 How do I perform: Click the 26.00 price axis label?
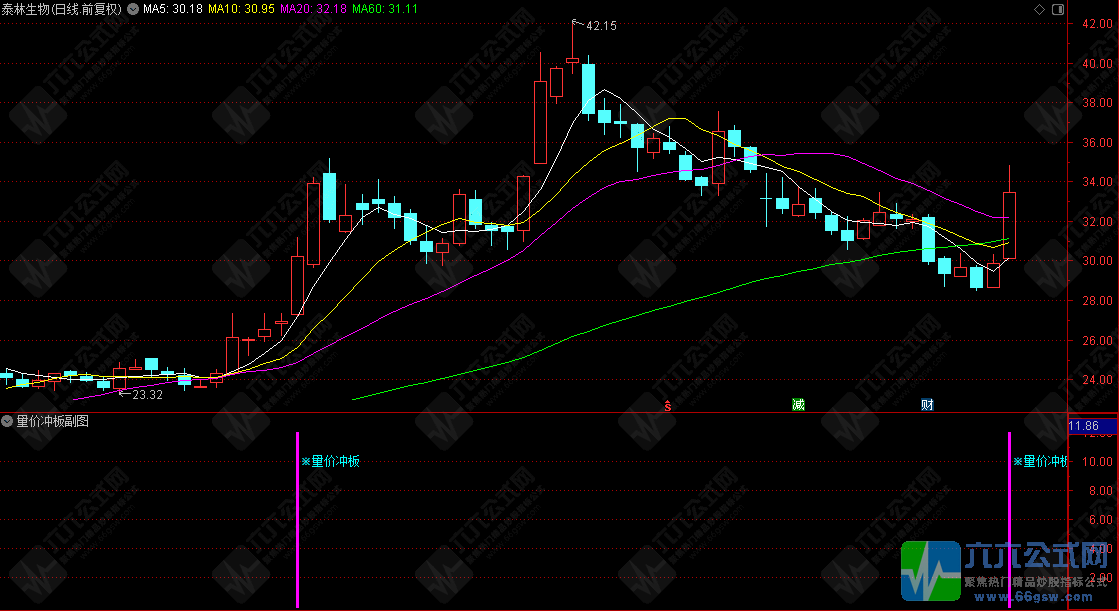pyautogui.click(x=1097, y=340)
